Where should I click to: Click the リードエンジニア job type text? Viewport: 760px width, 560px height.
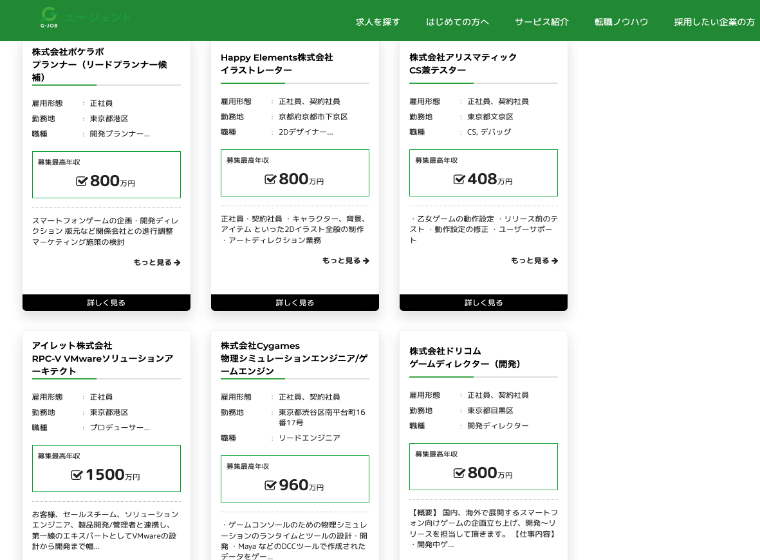tap(309, 438)
